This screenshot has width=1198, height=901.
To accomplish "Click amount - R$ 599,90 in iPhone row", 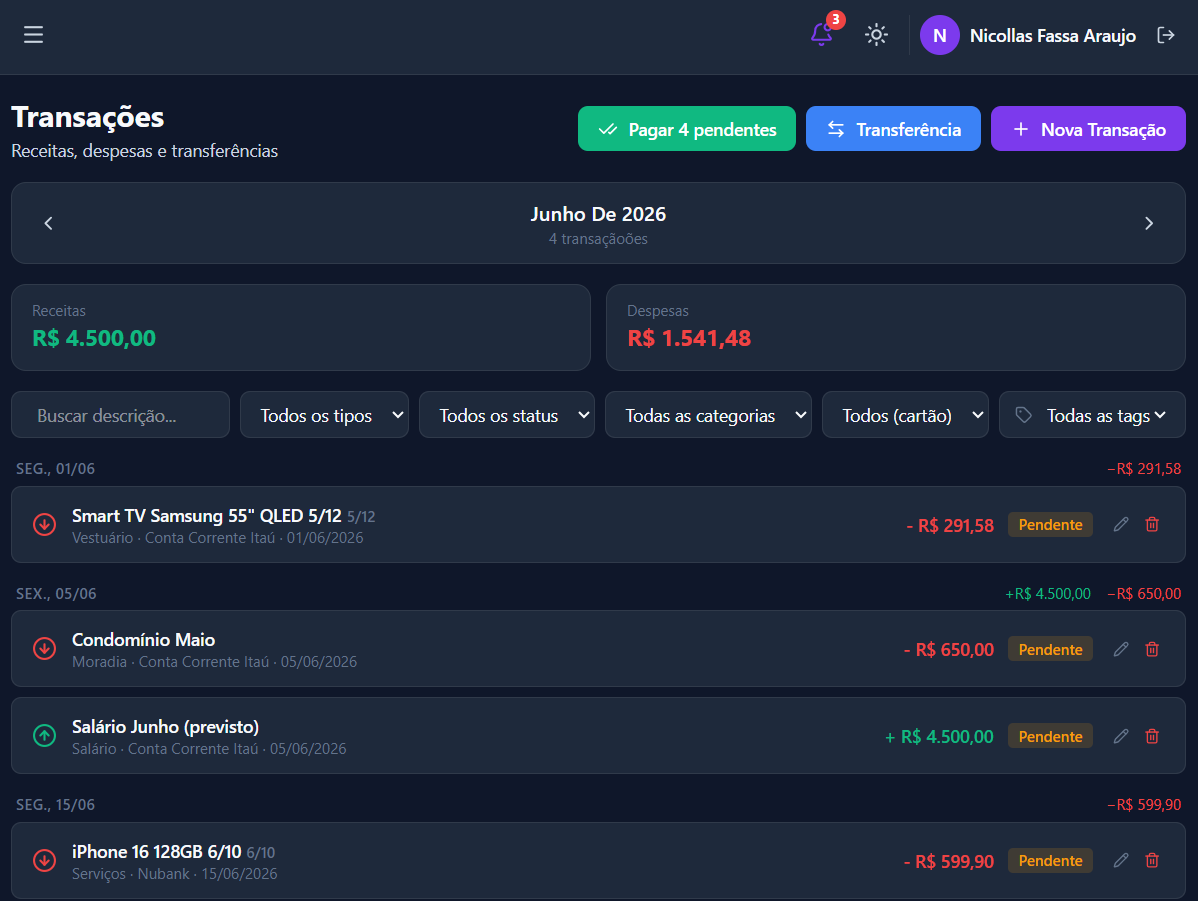I will coord(948,862).
